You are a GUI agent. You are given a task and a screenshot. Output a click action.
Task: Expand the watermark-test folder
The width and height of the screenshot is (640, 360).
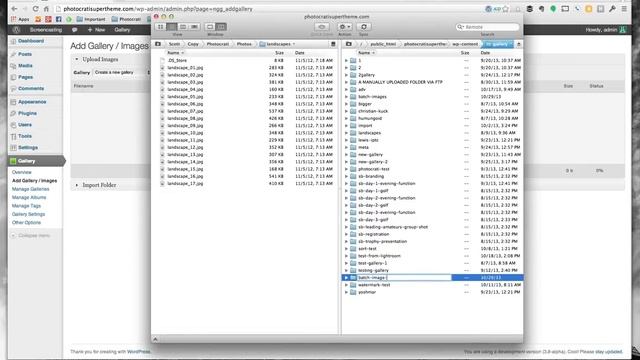(347, 285)
